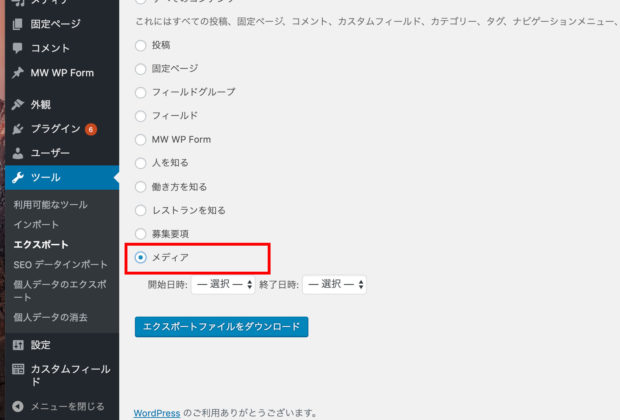620x420 pixels.
Task: Click the comment bubble icon in sidebar
Action: pos(18,48)
